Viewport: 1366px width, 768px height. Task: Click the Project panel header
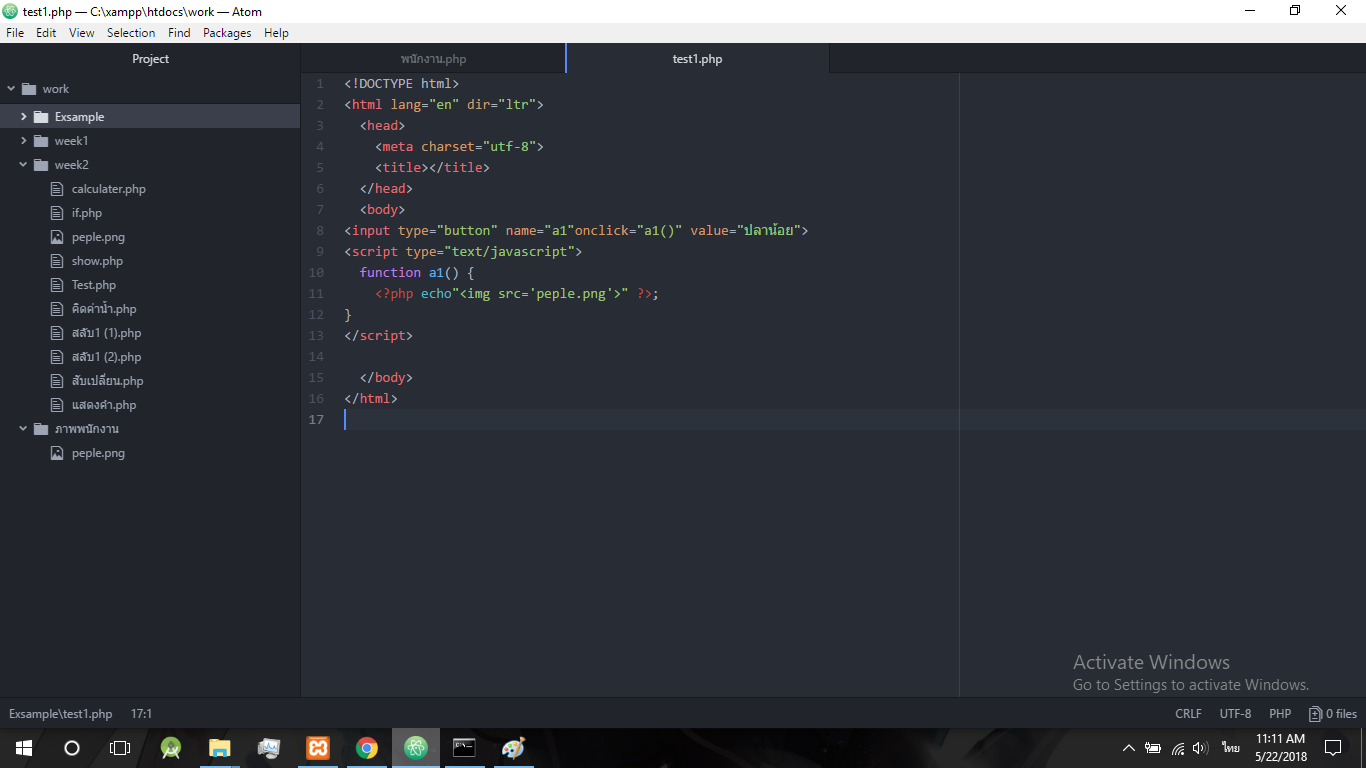pyautogui.click(x=150, y=59)
